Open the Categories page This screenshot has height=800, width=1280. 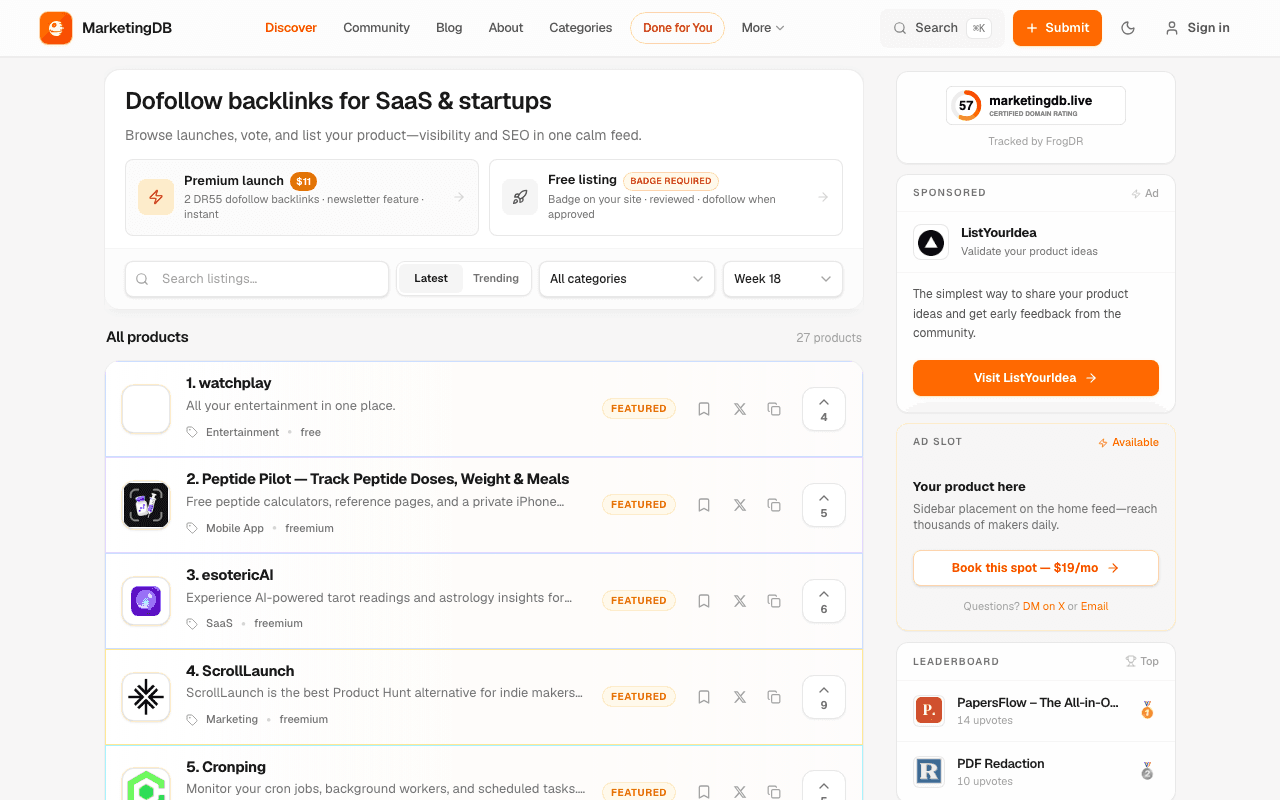pyautogui.click(x=581, y=28)
